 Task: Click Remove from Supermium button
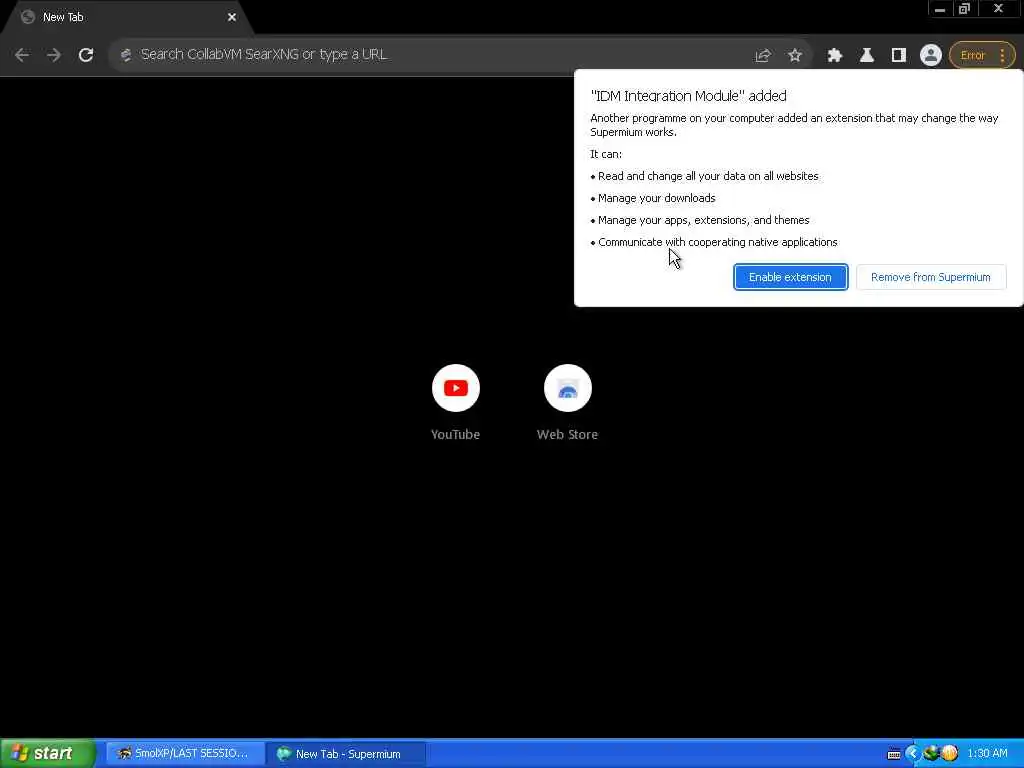931,277
